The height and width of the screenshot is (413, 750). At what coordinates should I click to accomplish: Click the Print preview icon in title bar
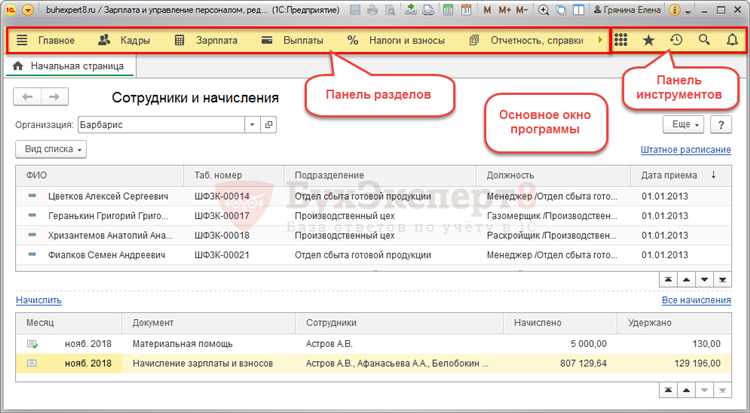pos(390,10)
